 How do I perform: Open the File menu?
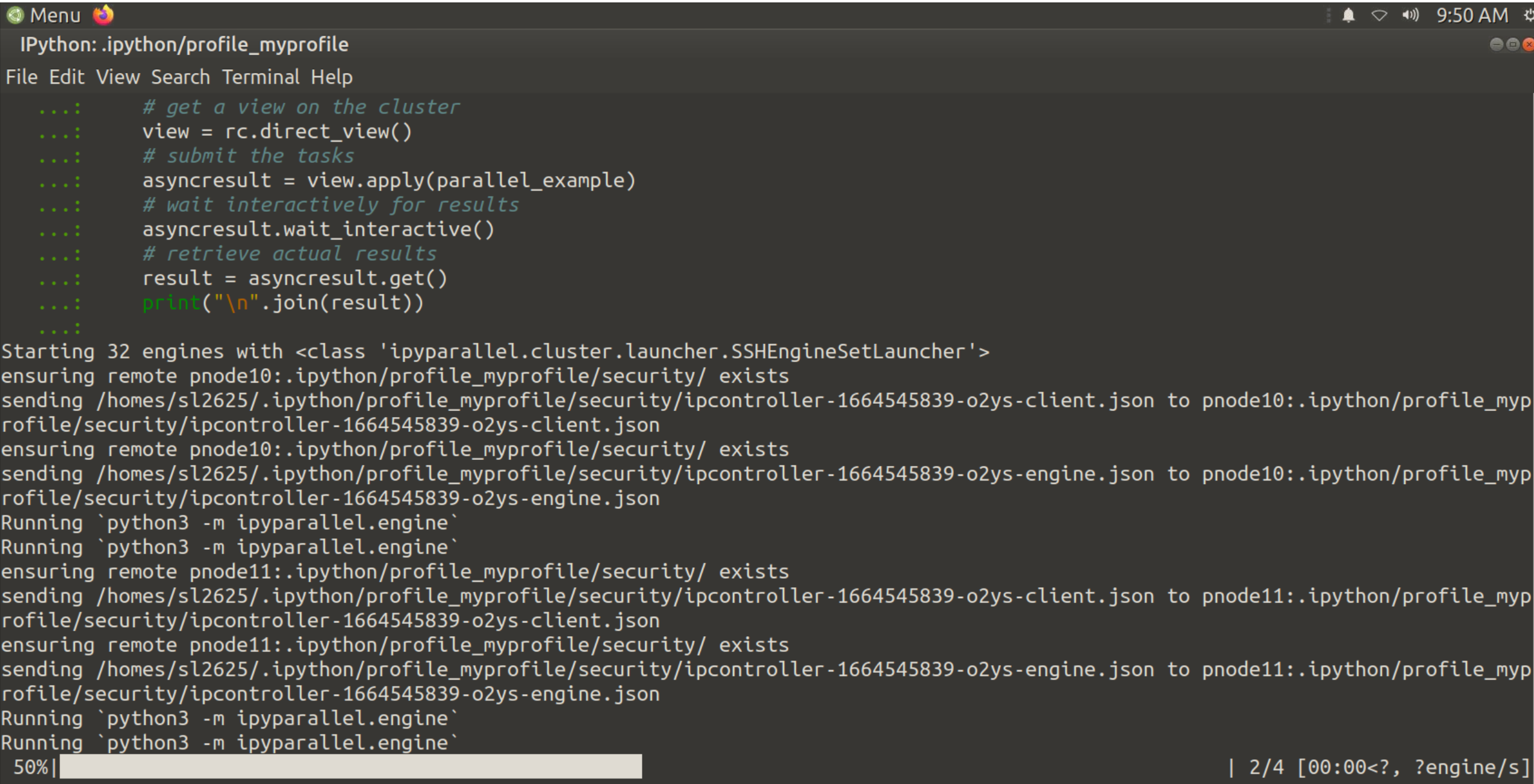(22, 77)
